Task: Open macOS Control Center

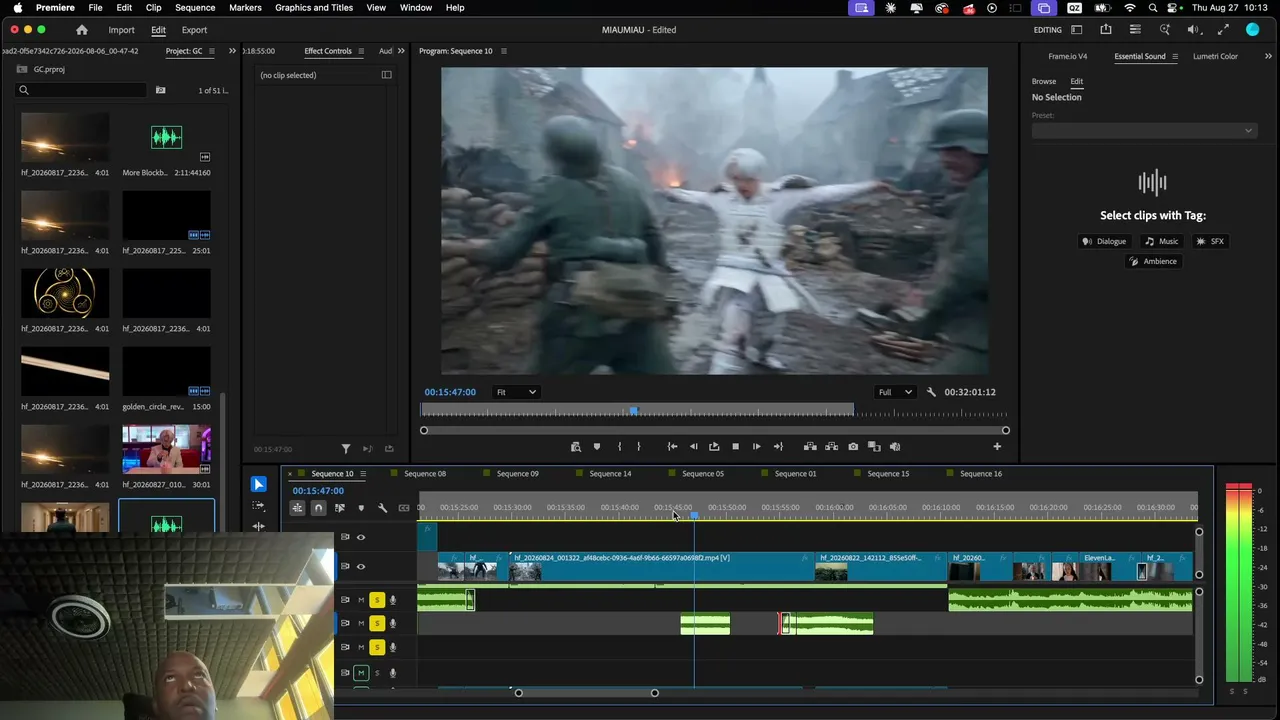Action: pos(1174,8)
